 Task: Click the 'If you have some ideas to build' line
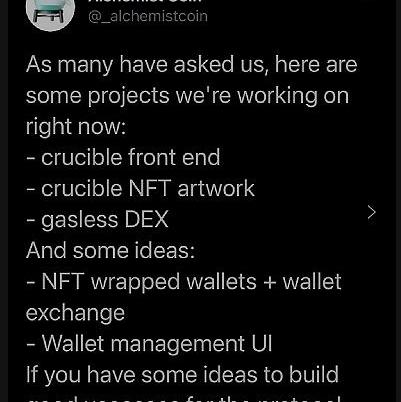click(x=182, y=375)
